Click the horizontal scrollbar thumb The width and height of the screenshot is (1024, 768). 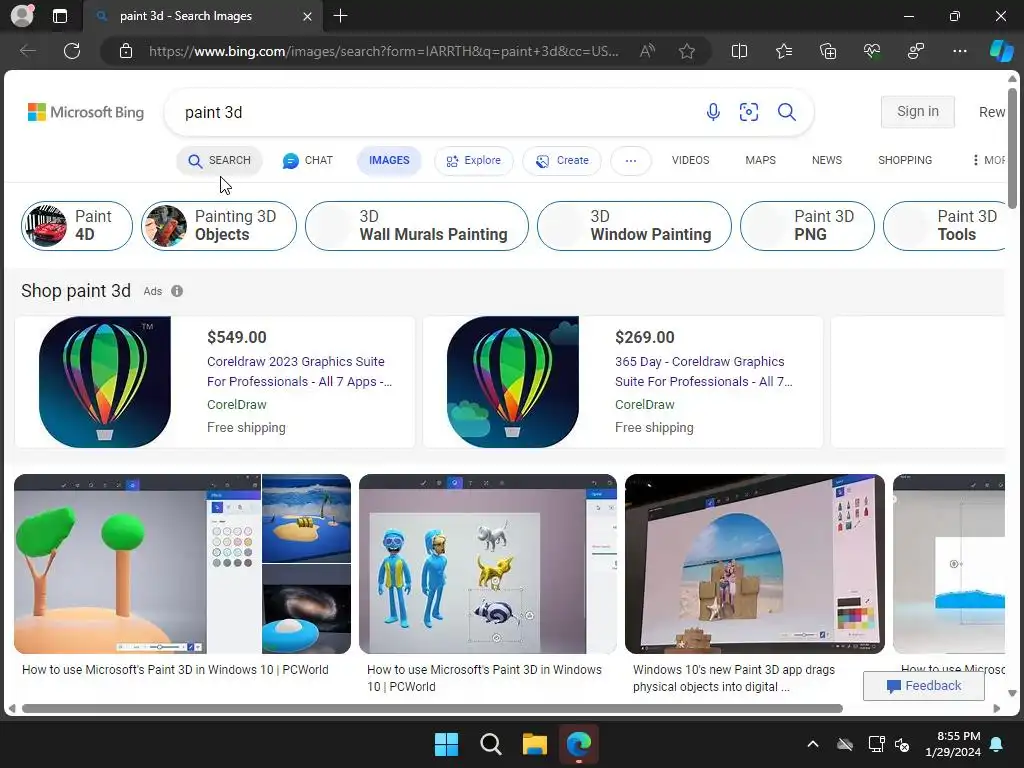coord(432,709)
